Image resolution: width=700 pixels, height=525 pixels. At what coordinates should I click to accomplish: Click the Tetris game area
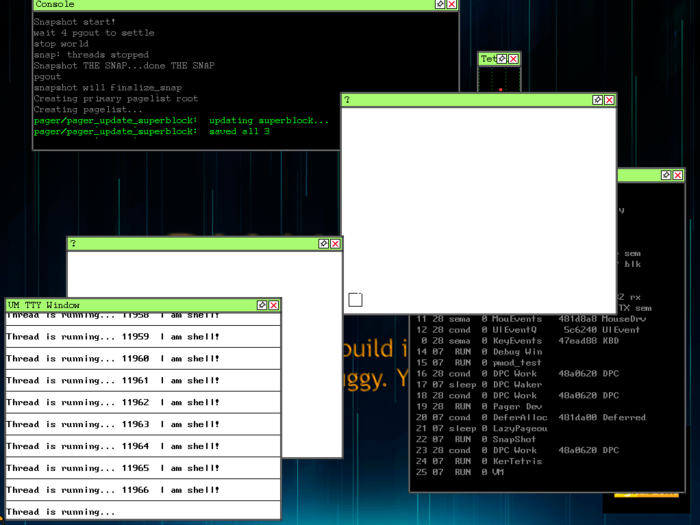pyautogui.click(x=501, y=80)
